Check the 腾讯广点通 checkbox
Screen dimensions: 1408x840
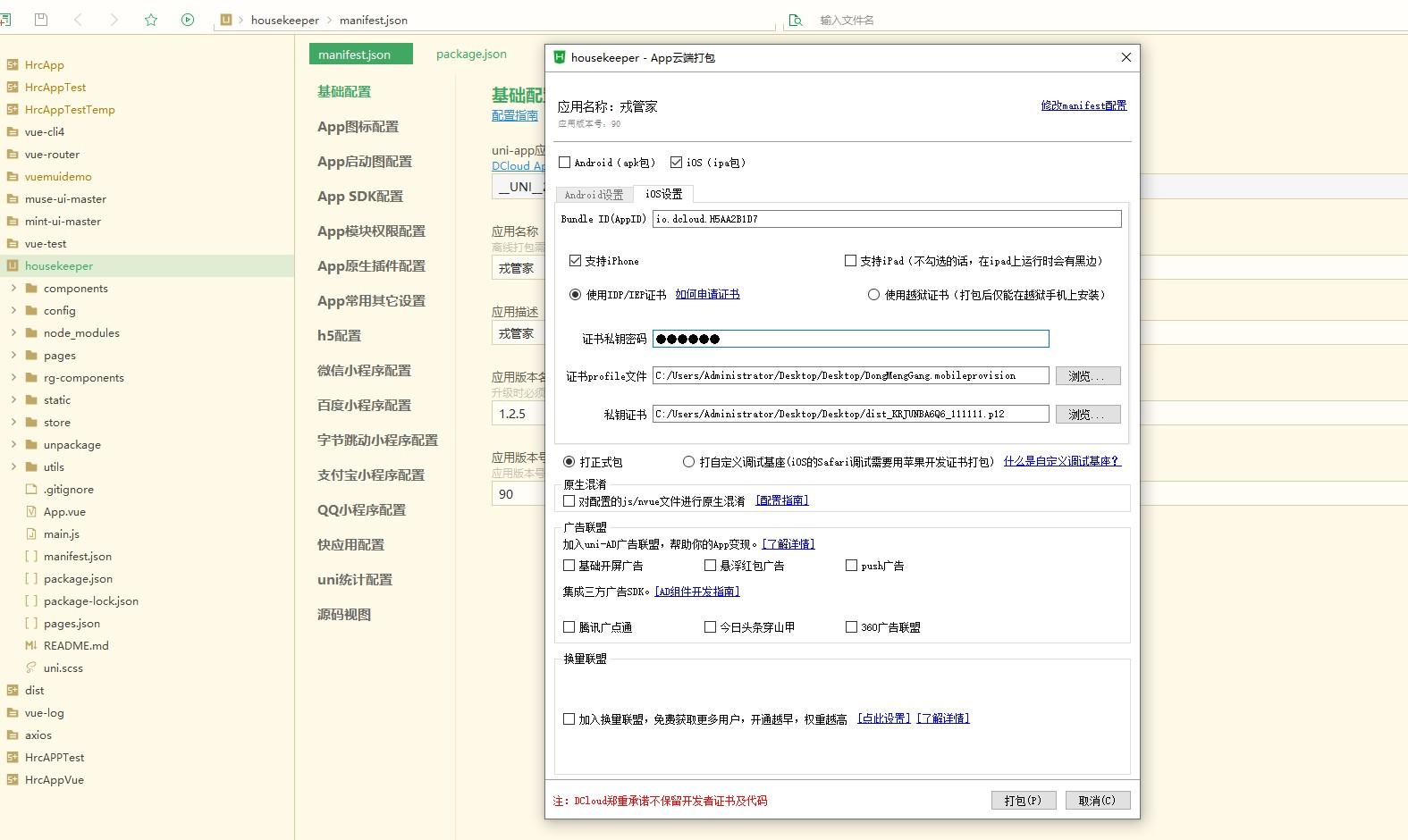tap(569, 626)
